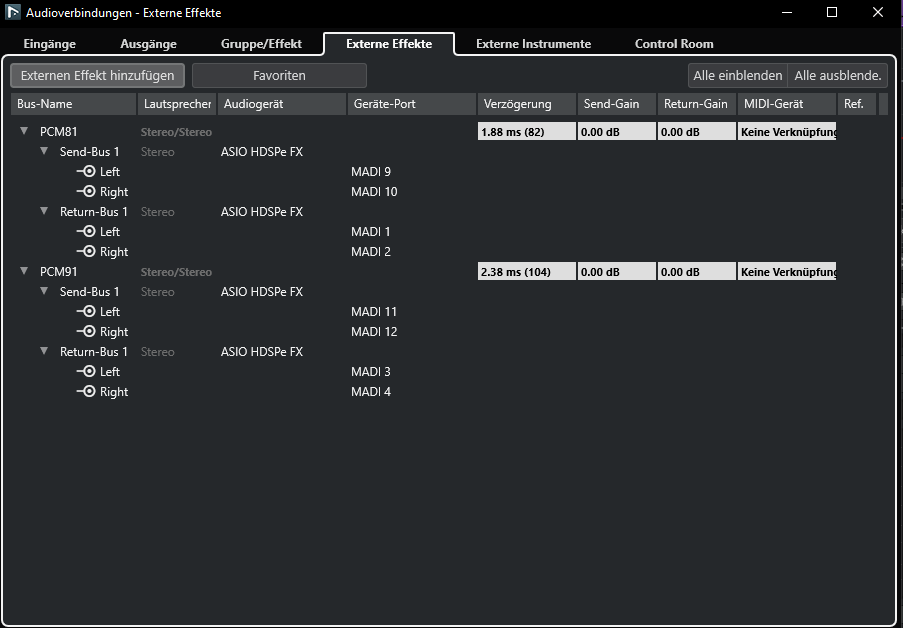Select the MADI 1 port cell

(x=371, y=232)
